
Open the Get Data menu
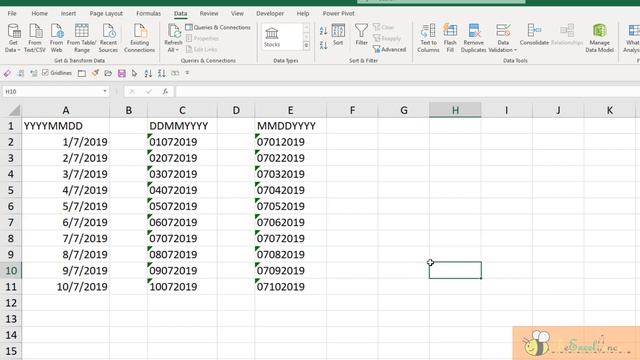coord(13,38)
